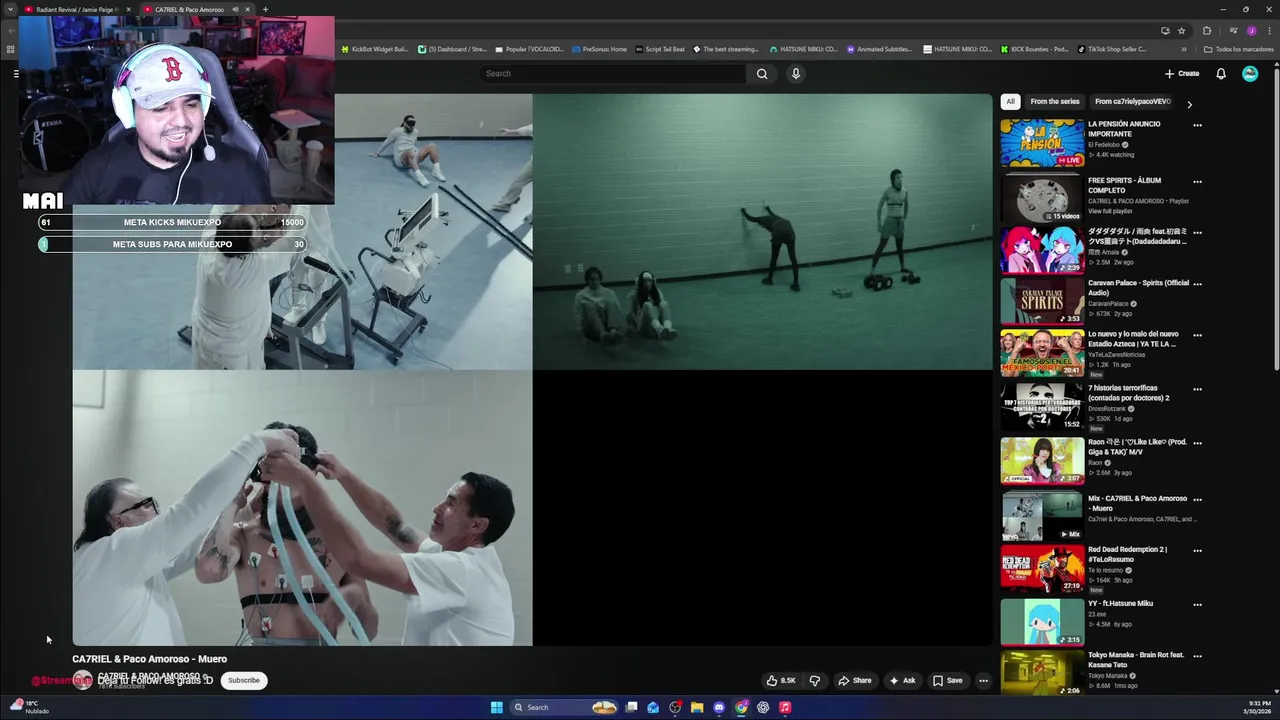
Task: Bookmark this page with the star icon
Action: [x=1181, y=30]
